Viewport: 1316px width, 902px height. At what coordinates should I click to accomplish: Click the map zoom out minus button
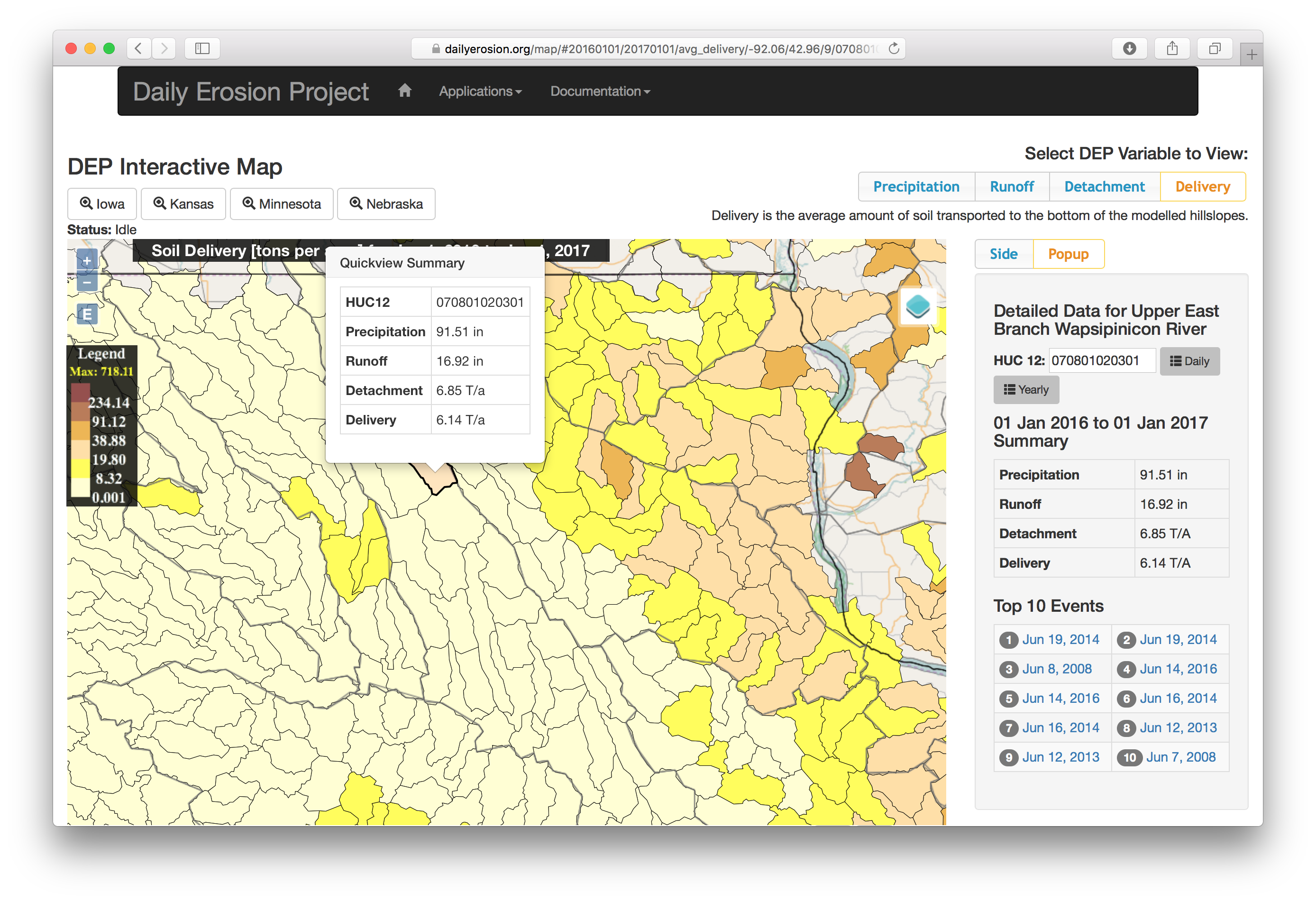tap(87, 282)
